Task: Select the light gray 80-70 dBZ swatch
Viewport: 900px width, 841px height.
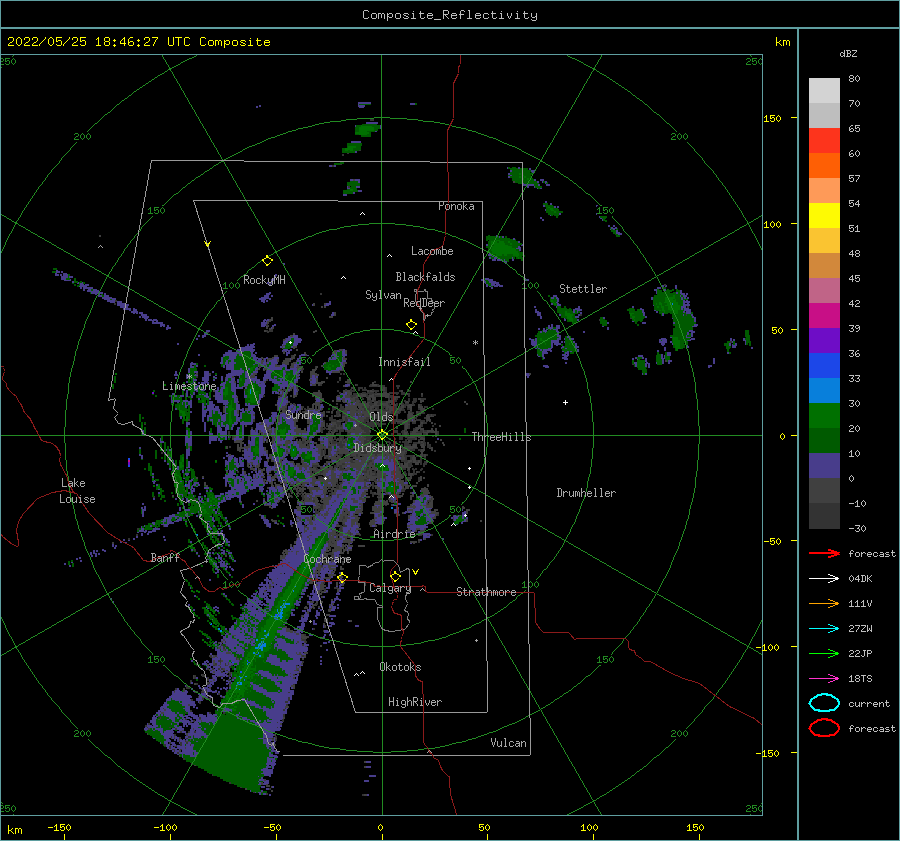Action: tap(824, 91)
